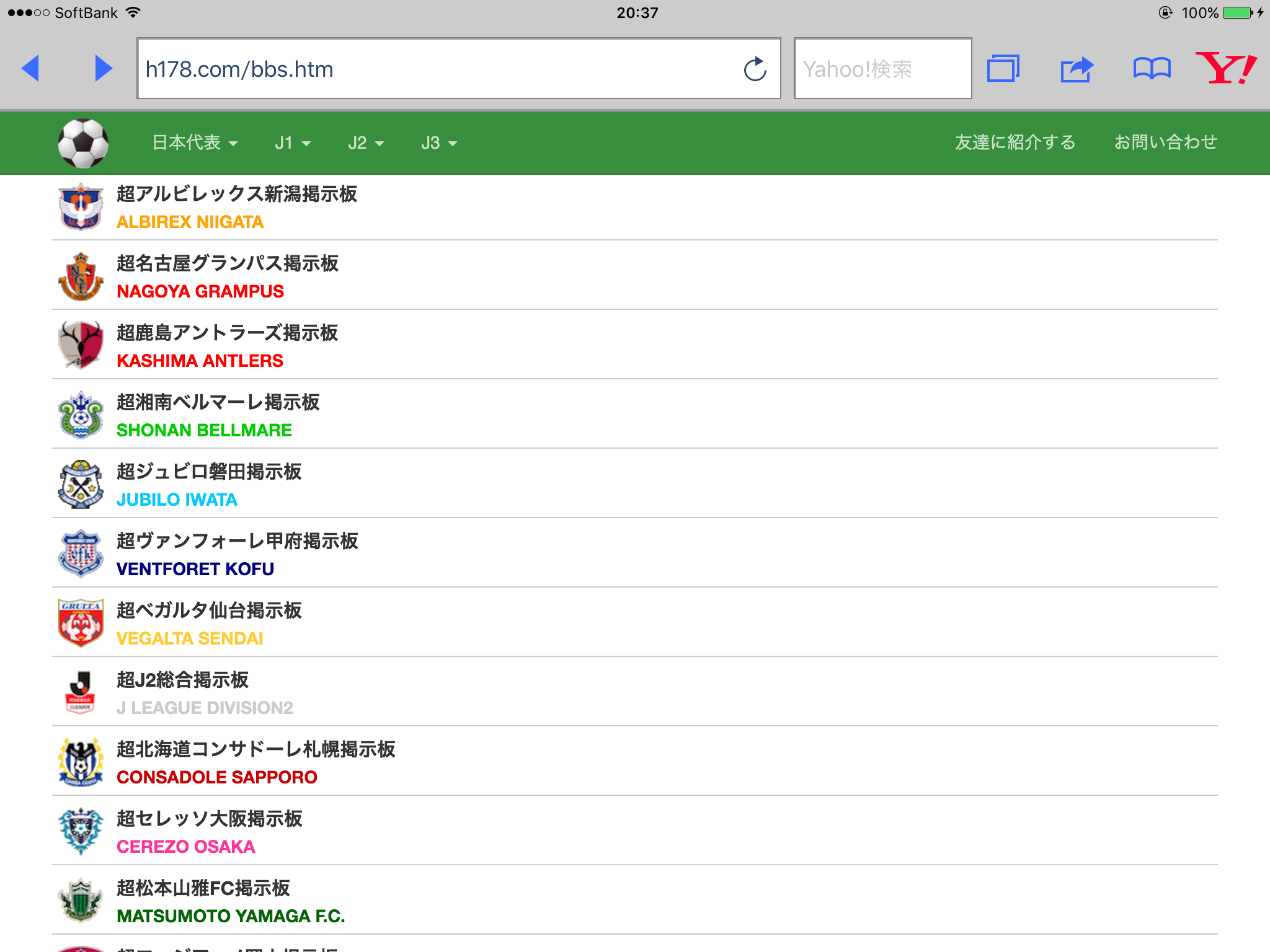1270x952 pixels.
Task: Expand the 日本代表 dropdown menu
Action: [195, 143]
